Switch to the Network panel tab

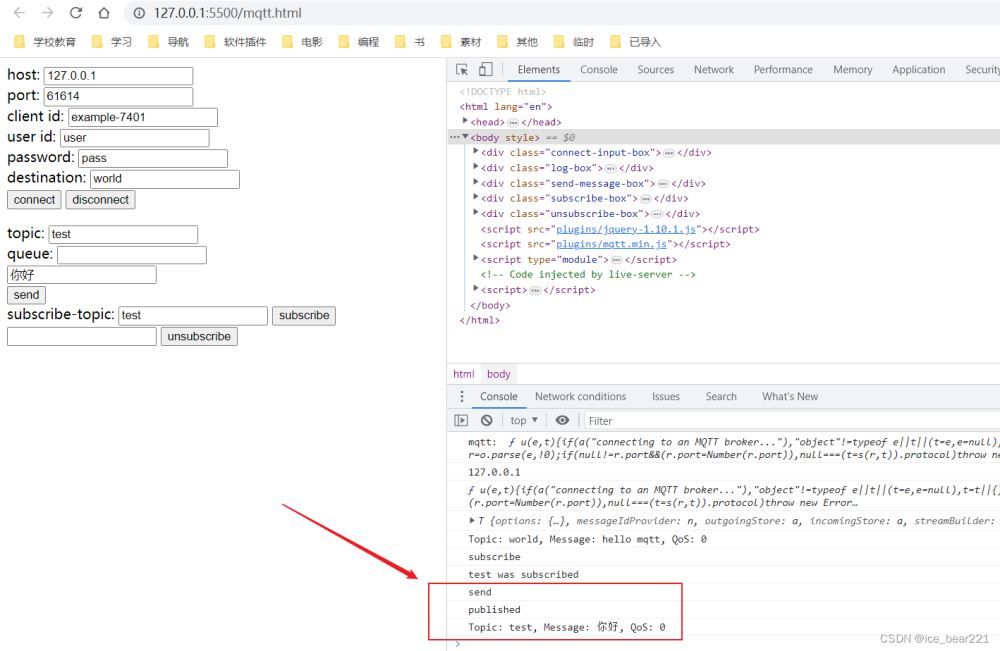pos(713,69)
